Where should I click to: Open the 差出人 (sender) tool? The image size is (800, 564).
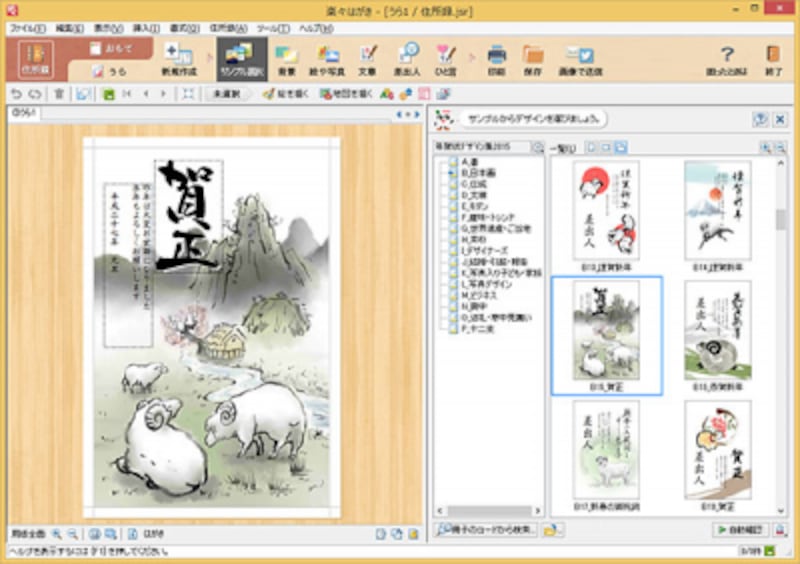[408, 59]
